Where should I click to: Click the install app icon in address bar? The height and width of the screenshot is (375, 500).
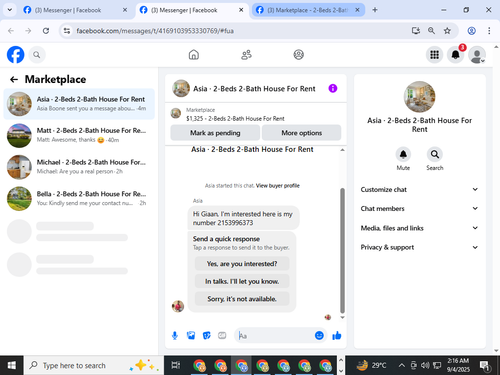[x=415, y=31]
